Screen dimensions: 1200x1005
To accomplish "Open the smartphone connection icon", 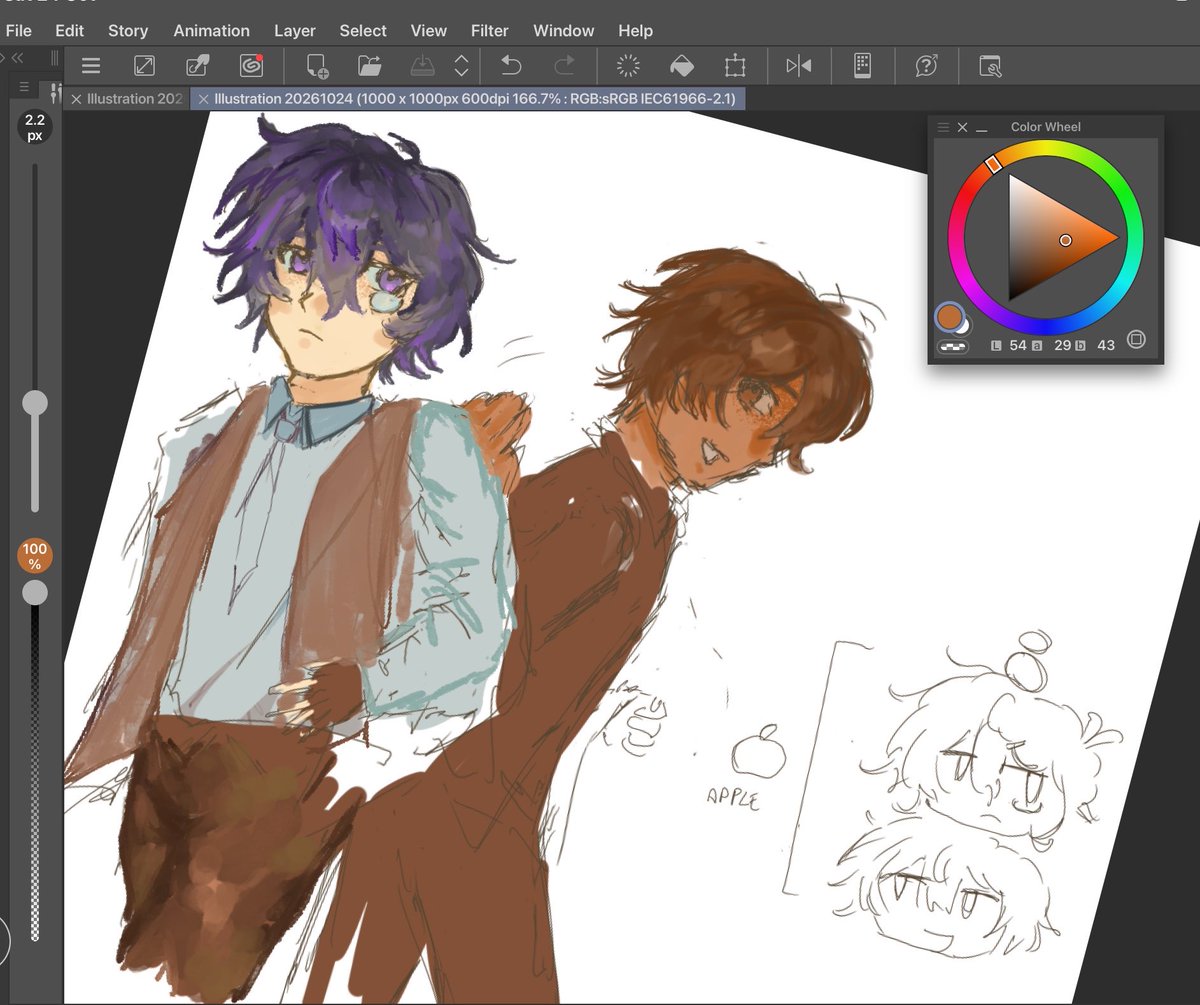I will (862, 67).
